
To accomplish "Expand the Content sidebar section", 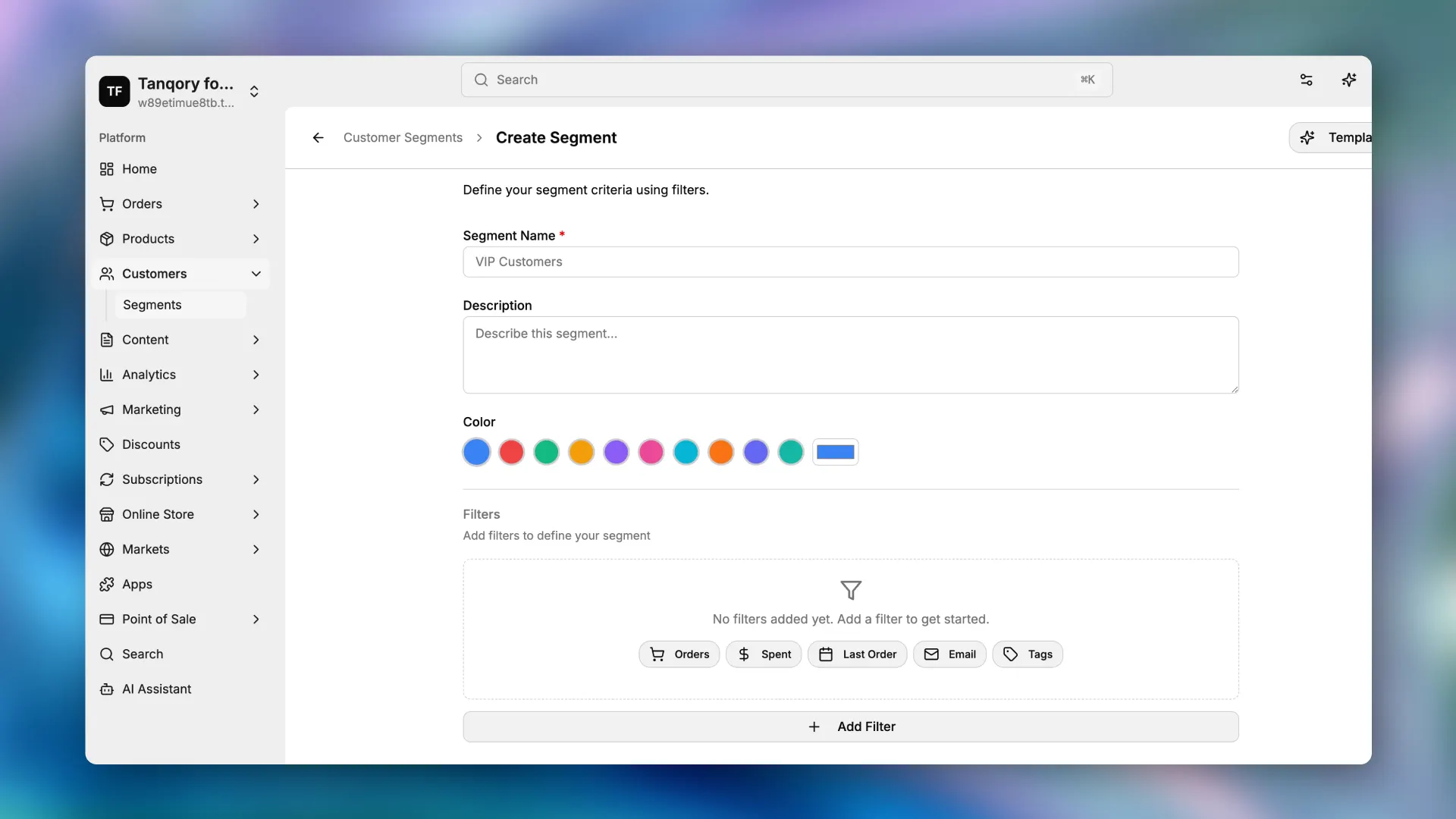I will pyautogui.click(x=256, y=340).
